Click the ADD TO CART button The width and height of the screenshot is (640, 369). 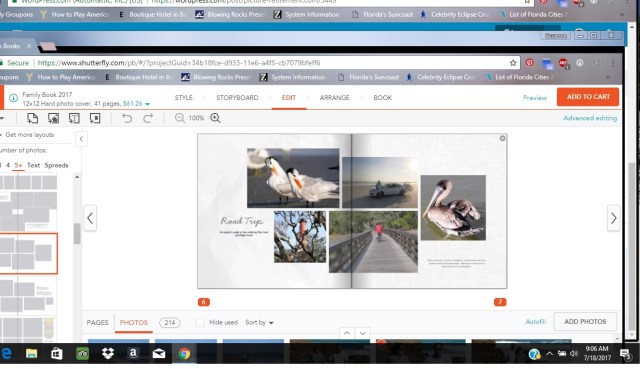[x=588, y=97]
